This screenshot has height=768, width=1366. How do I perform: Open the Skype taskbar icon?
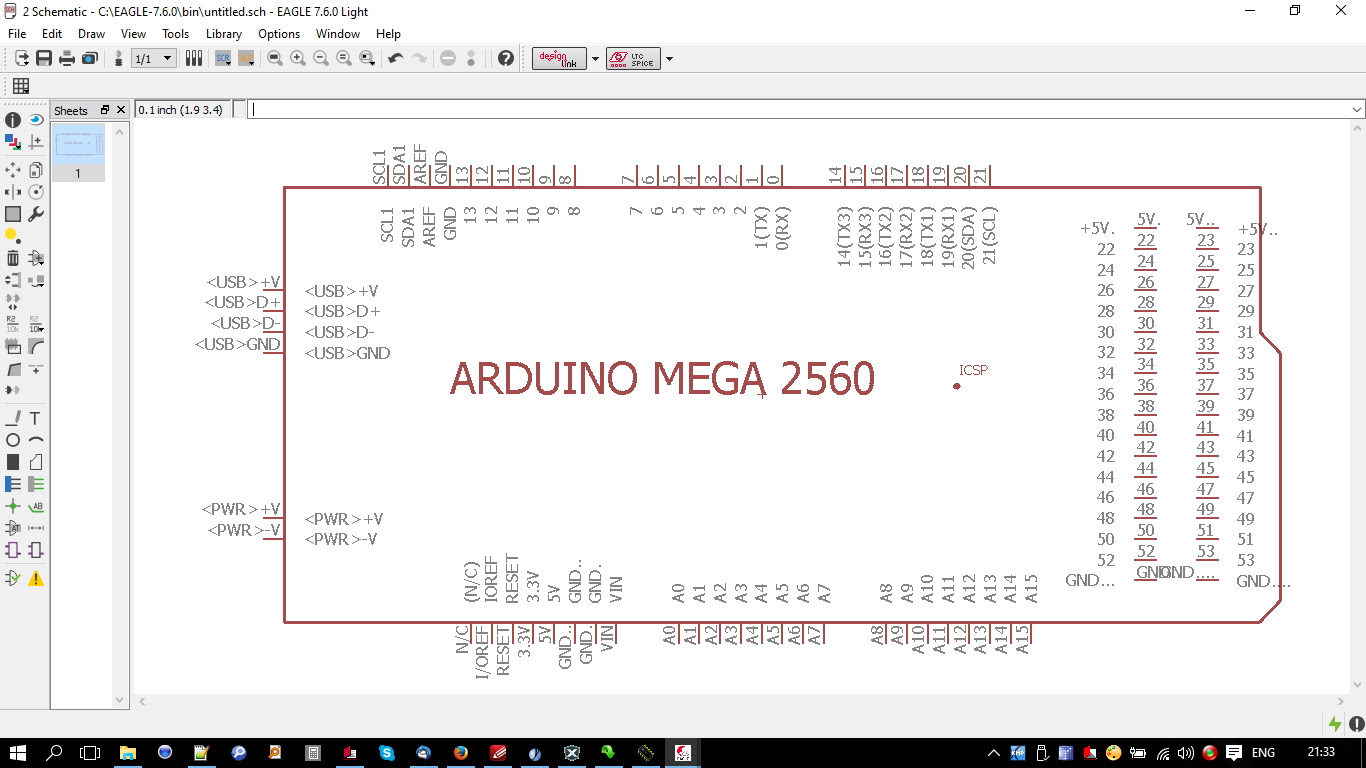(386, 752)
